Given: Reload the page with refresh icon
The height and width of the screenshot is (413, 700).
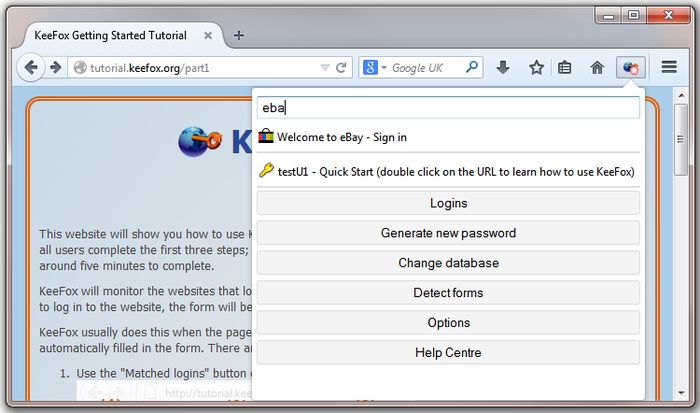Looking at the screenshot, I should point(341,68).
